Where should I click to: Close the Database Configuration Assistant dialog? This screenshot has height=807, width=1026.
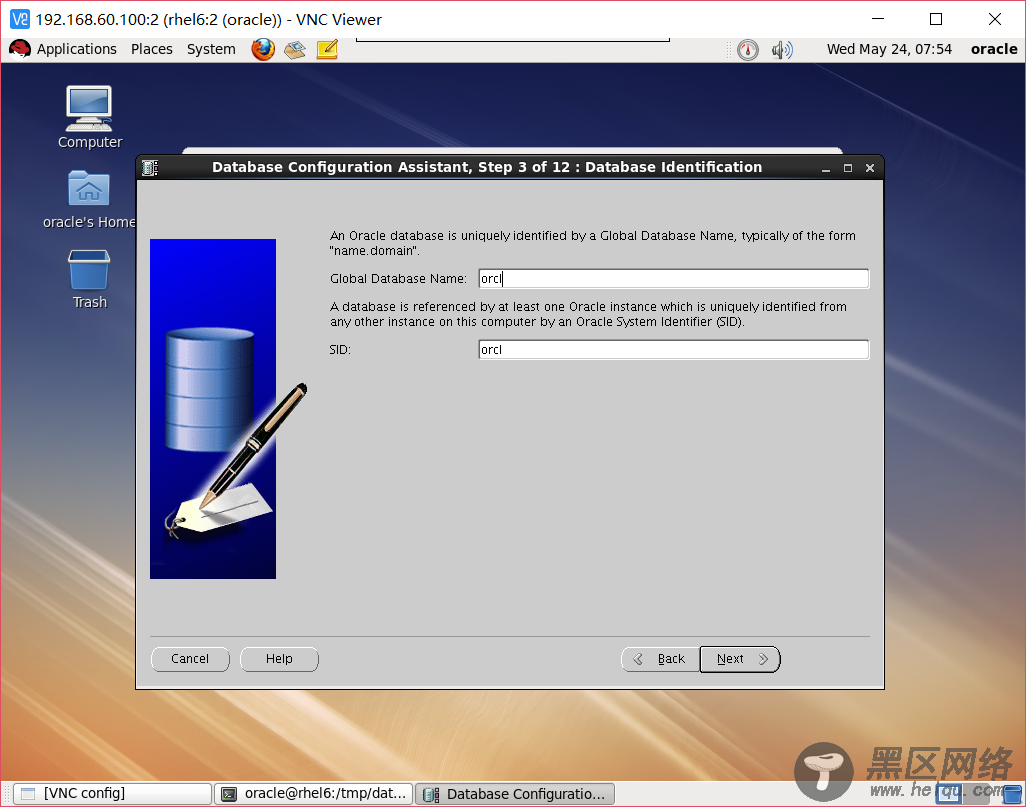[870, 168]
